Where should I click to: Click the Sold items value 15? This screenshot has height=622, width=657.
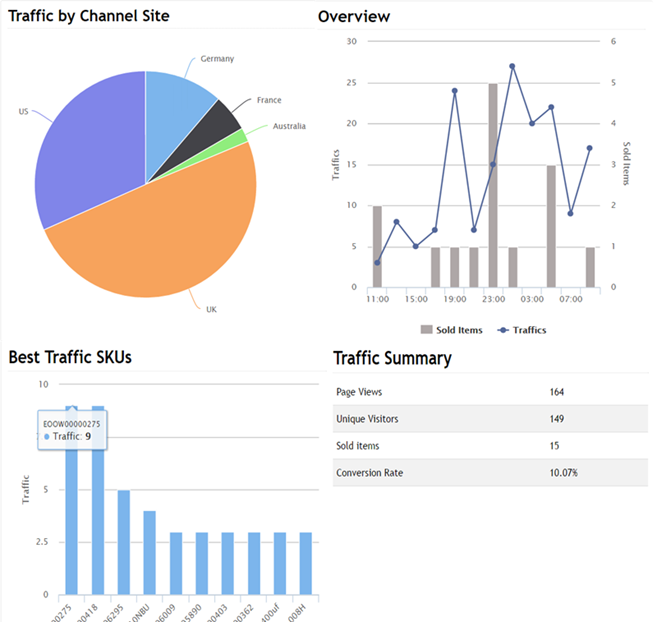pyautogui.click(x=554, y=446)
